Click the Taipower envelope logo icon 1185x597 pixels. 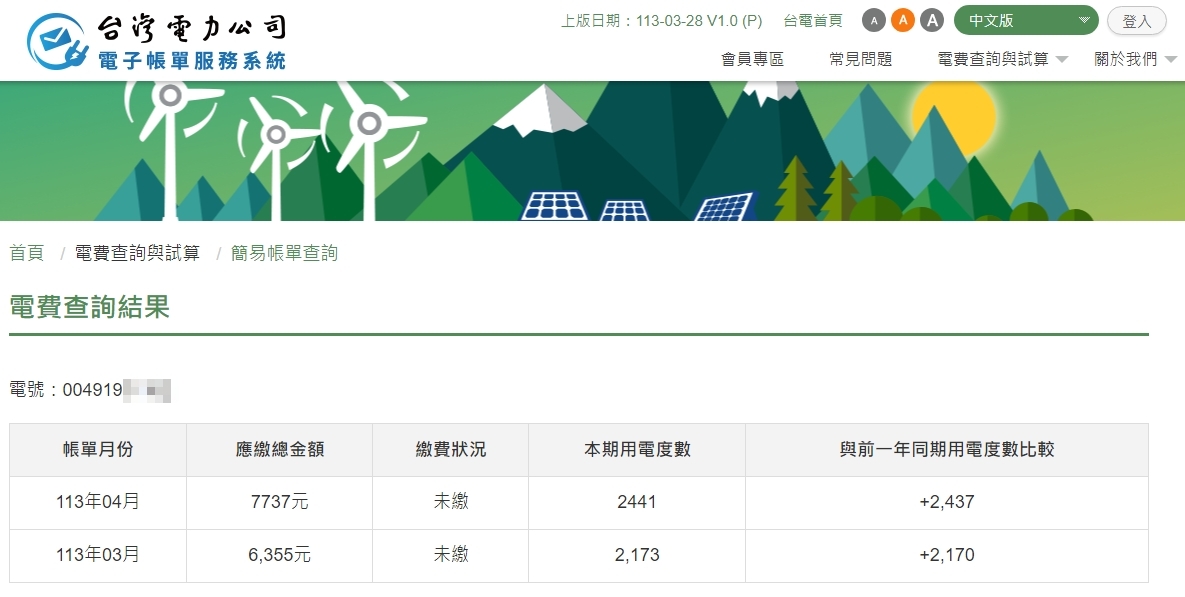coord(57,41)
